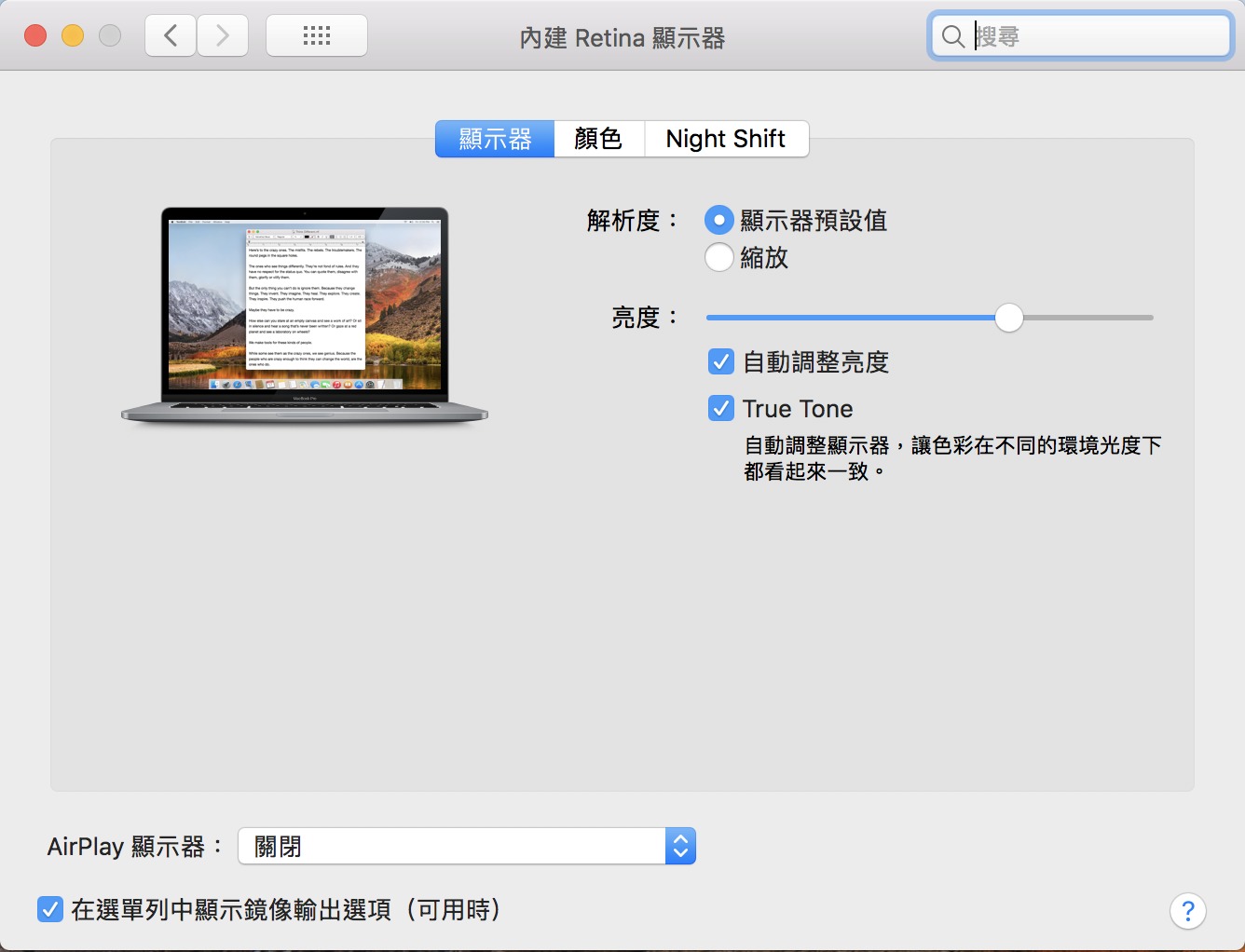Image resolution: width=1245 pixels, height=952 pixels.
Task: Click the 亮度 label
Action: click(645, 318)
